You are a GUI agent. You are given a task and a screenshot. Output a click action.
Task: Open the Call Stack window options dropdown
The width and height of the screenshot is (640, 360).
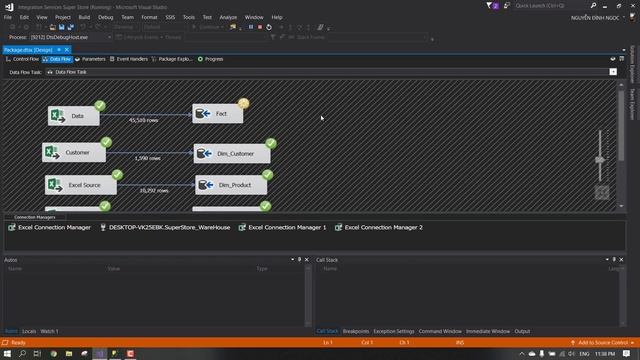pos(607,260)
